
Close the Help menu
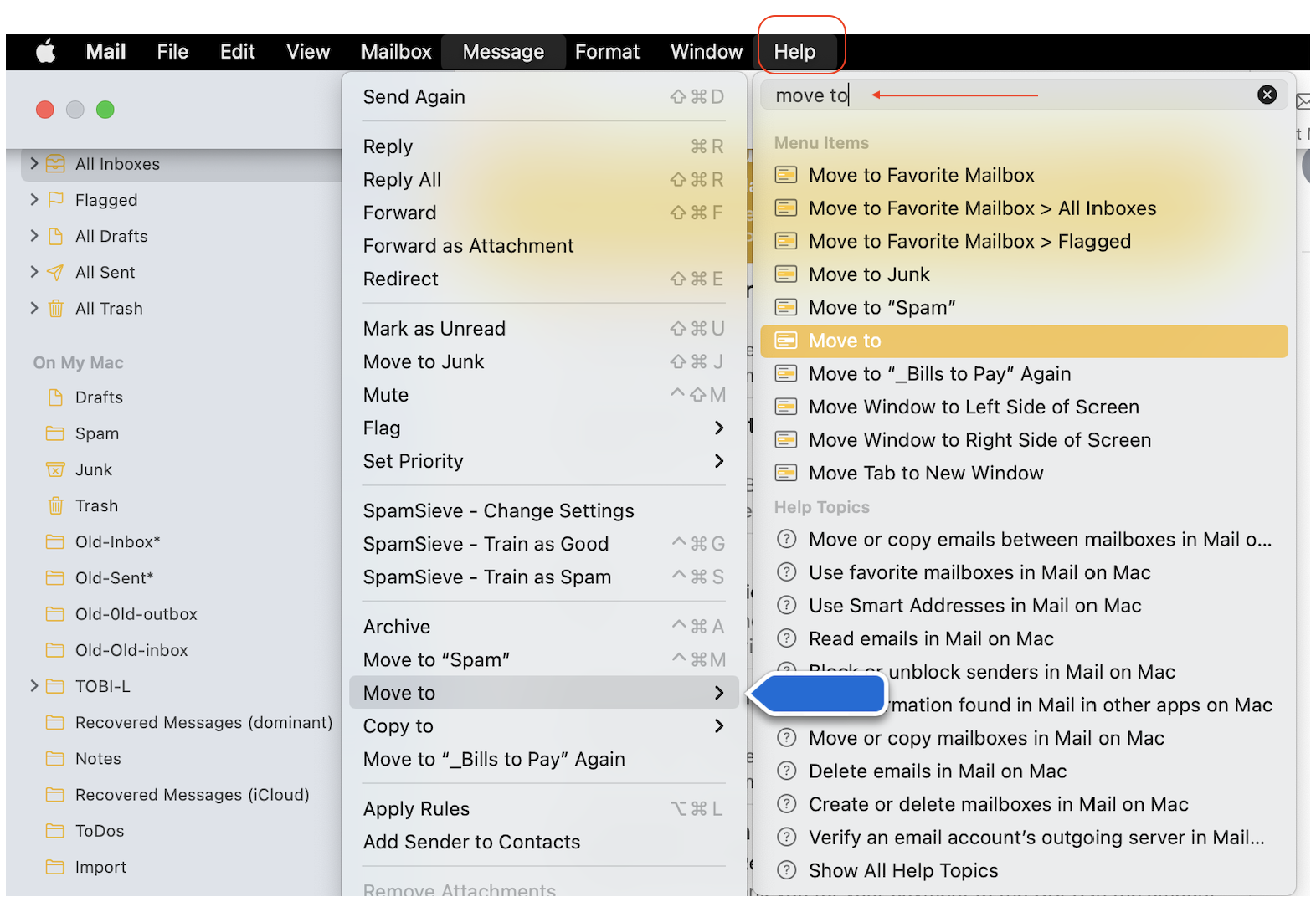point(794,52)
